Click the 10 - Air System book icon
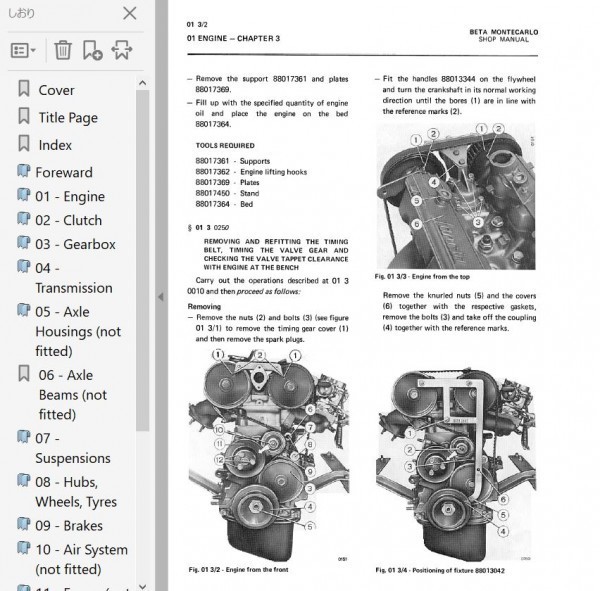The height and width of the screenshot is (591, 600). (24, 548)
